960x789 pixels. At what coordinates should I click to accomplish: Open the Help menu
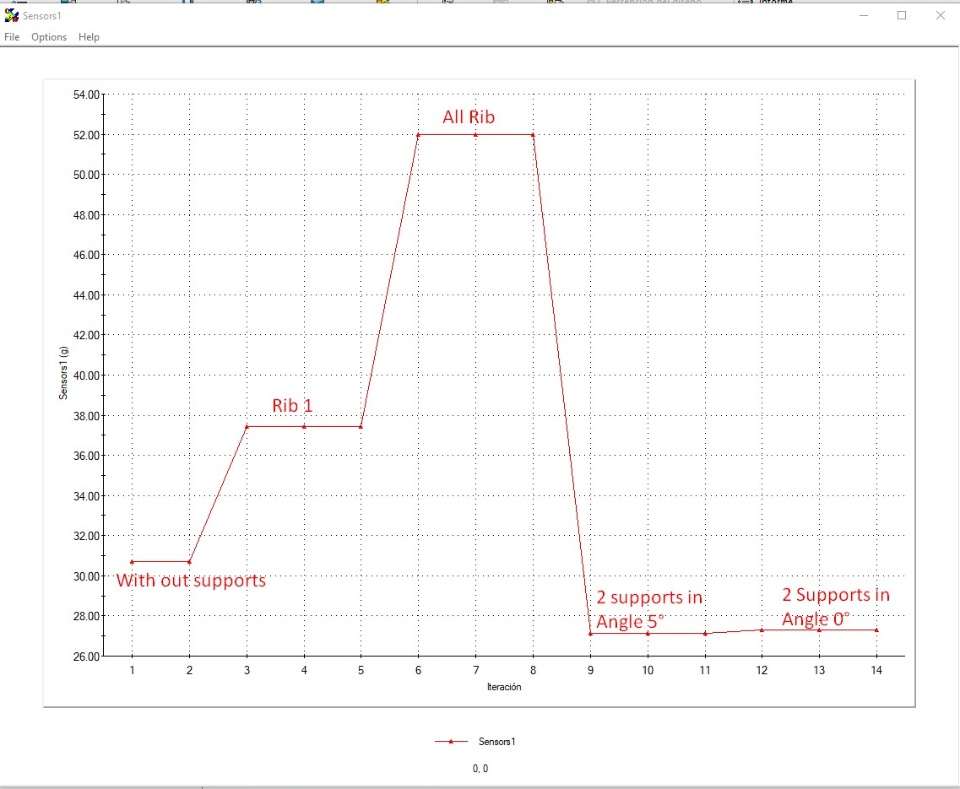tap(89, 37)
